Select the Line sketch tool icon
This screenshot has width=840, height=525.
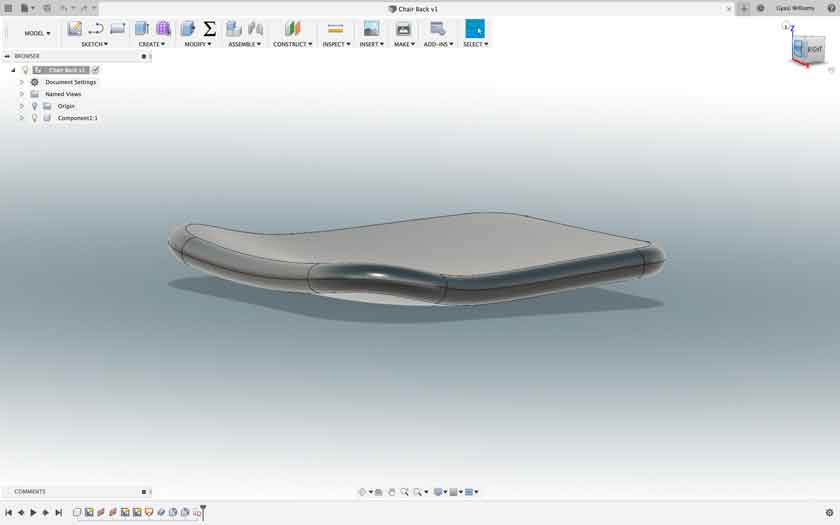(x=96, y=29)
